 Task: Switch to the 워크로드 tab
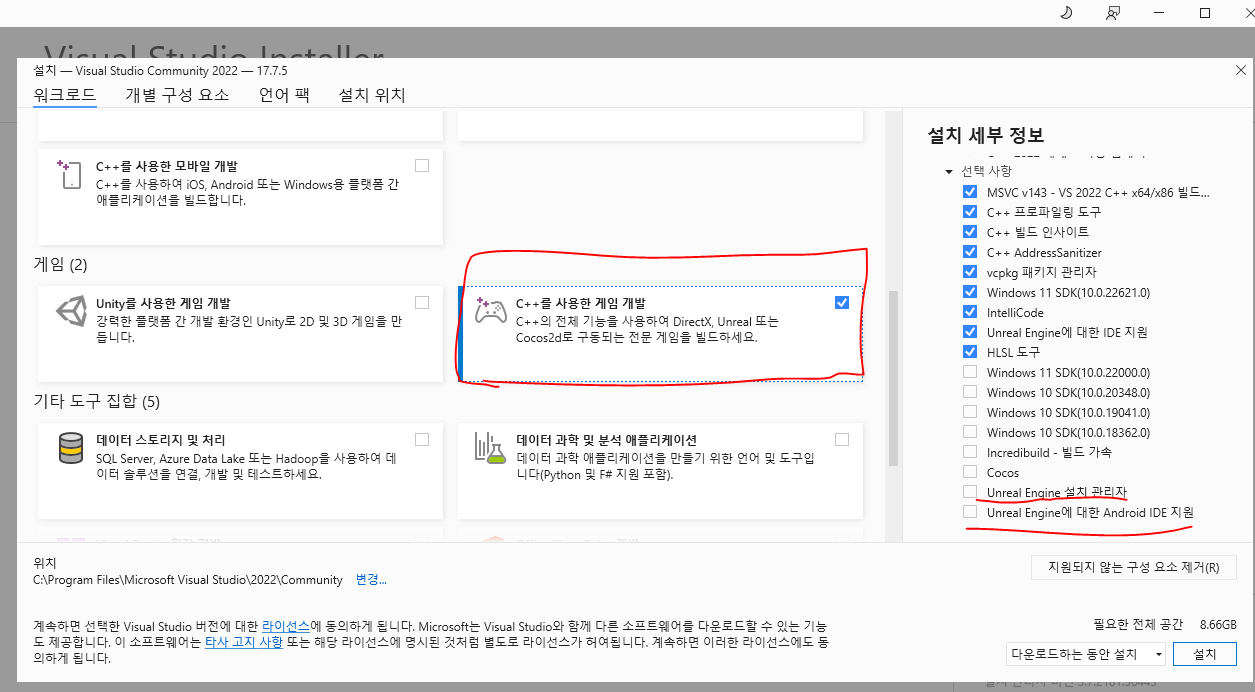point(65,95)
